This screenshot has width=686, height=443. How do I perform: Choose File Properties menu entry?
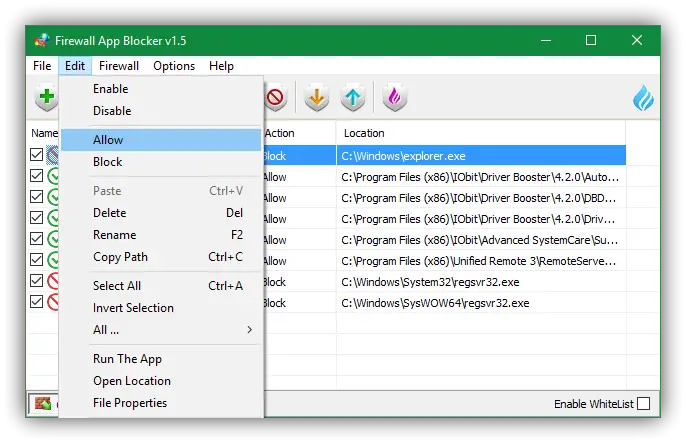coord(161,403)
